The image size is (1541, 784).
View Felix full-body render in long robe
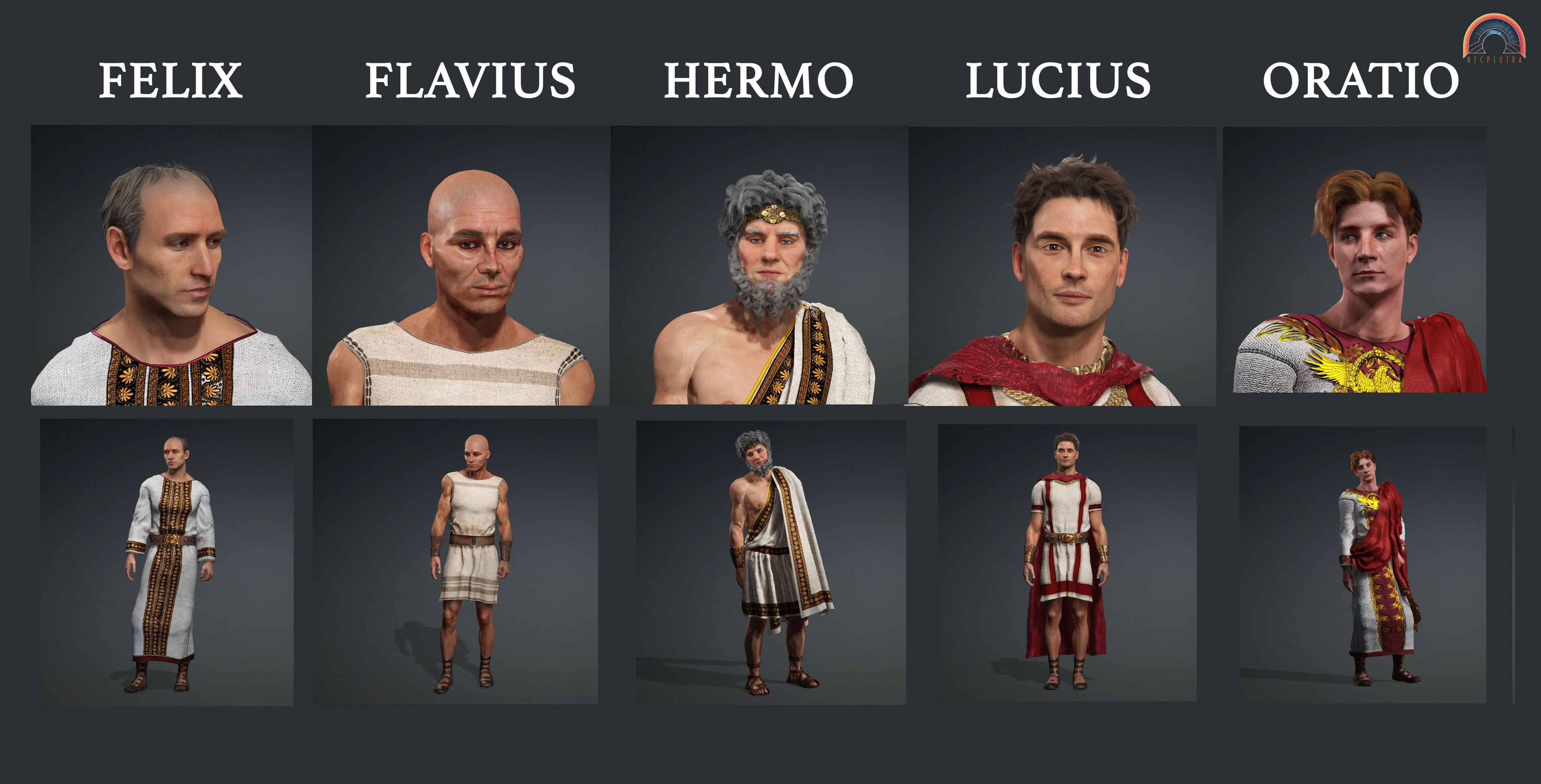(x=167, y=562)
